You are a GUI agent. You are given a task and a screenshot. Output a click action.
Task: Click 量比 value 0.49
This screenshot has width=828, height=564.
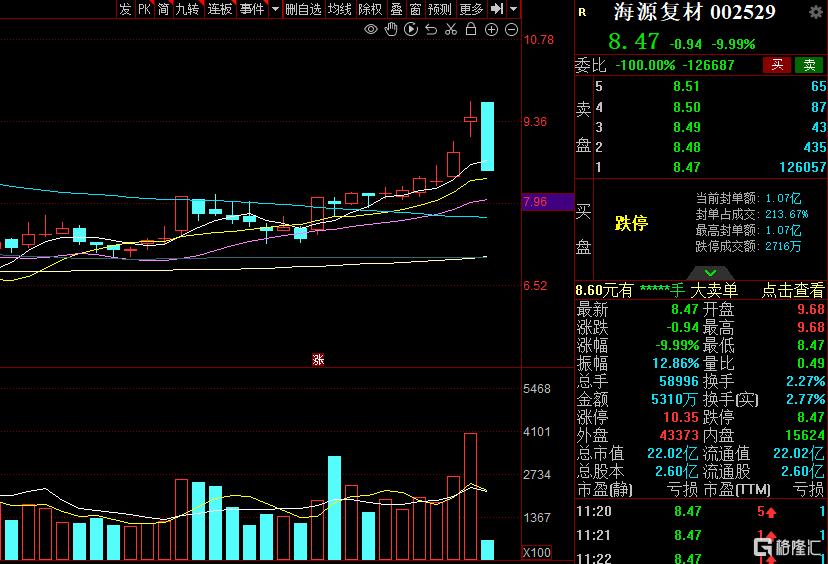[x=811, y=363]
